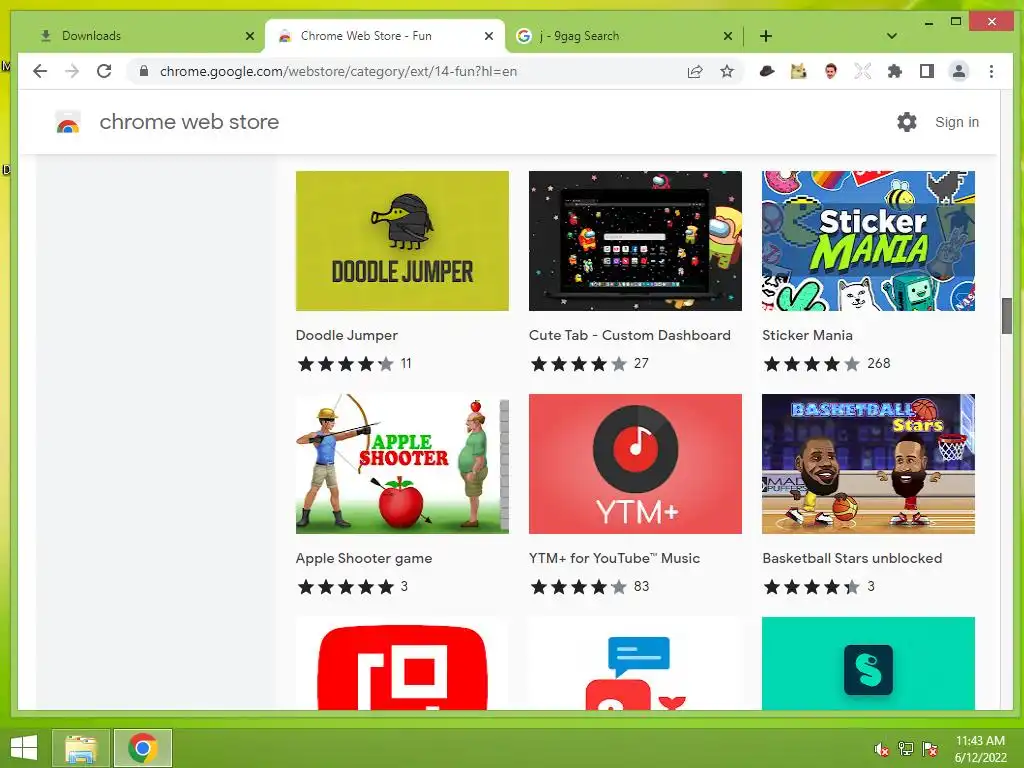Image resolution: width=1024 pixels, height=768 pixels.
Task: Open the greyed-out X extension icon
Action: (863, 71)
